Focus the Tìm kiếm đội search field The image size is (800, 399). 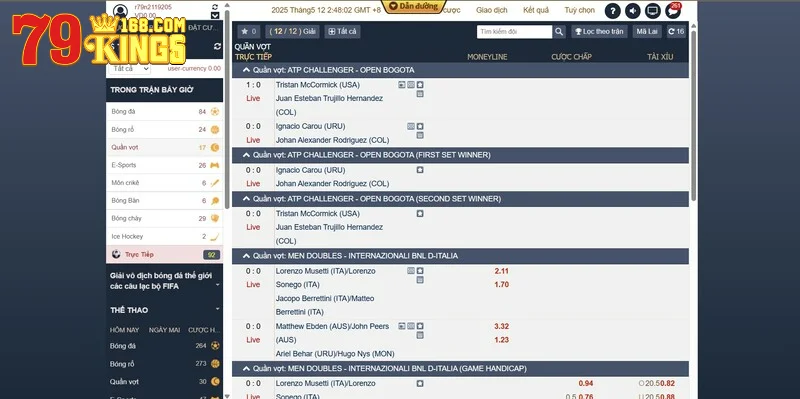pyautogui.click(x=514, y=32)
